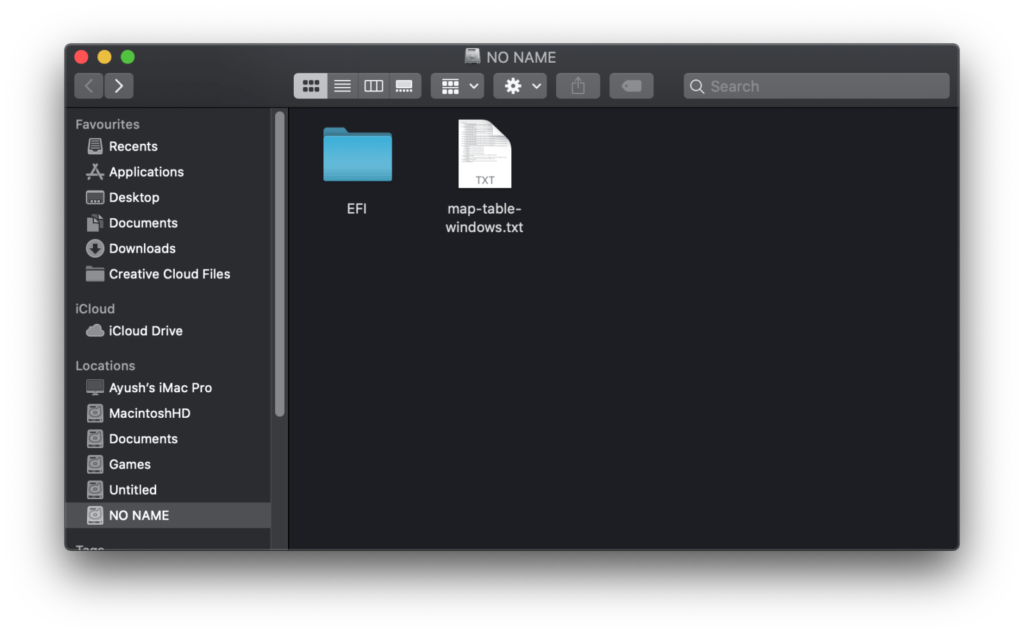Switch to icon view mode
1024x636 pixels.
pyautogui.click(x=311, y=85)
